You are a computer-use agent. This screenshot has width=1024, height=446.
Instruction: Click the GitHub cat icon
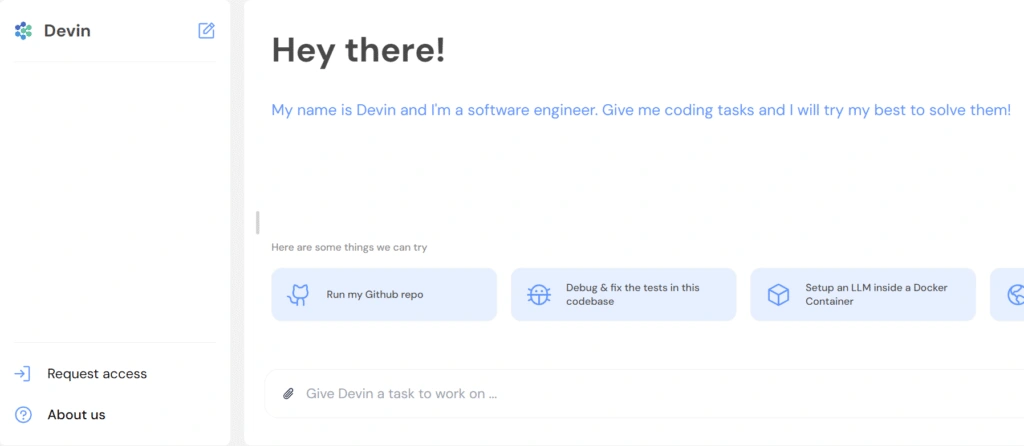coord(298,295)
